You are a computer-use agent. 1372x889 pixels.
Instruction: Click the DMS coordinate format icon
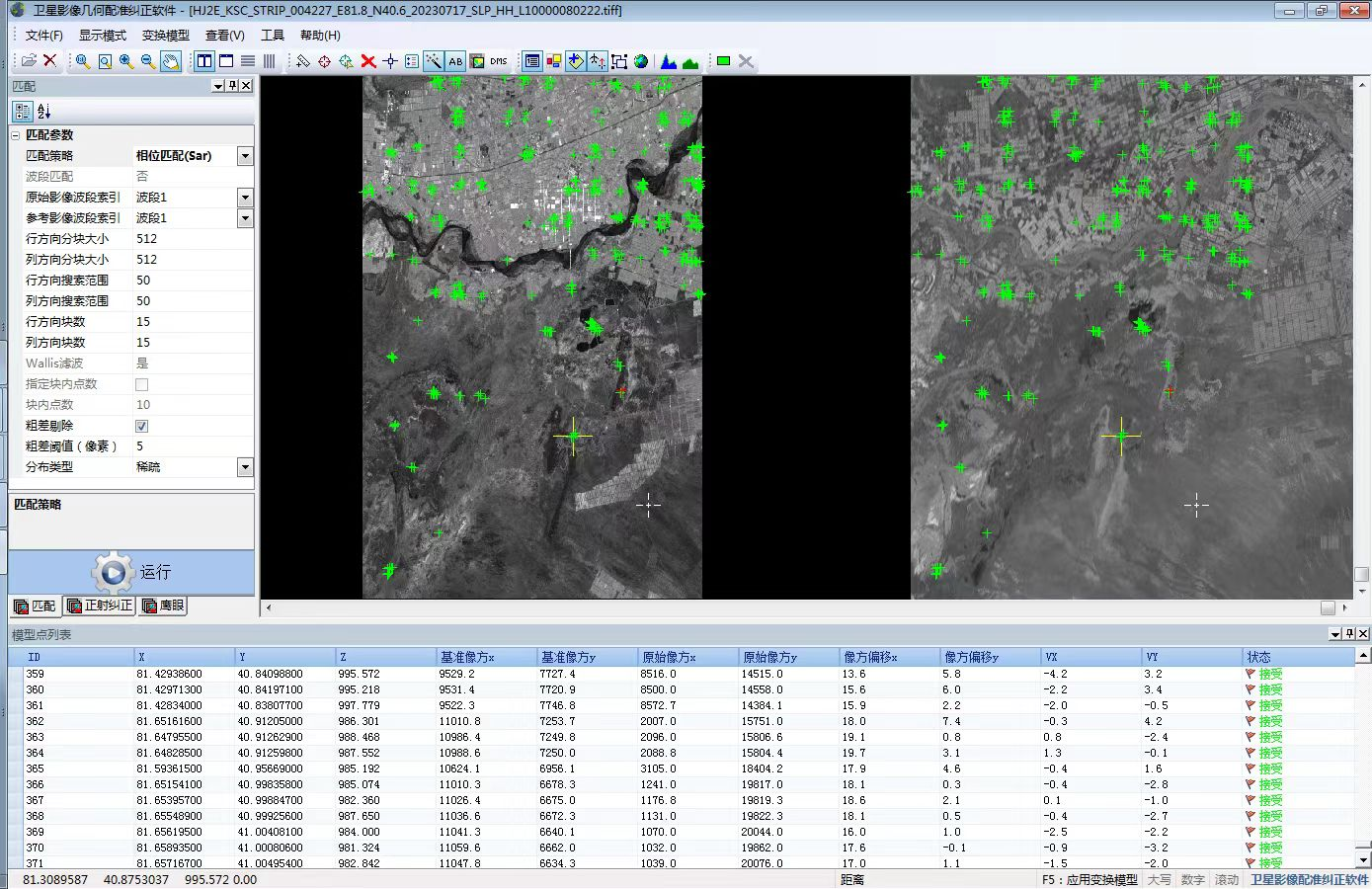pyautogui.click(x=499, y=61)
